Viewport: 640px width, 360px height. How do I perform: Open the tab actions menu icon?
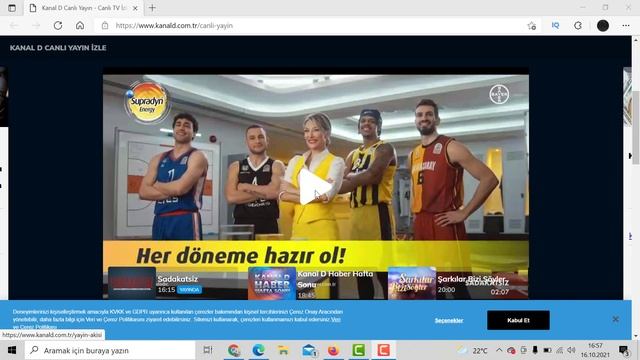tap(12, 8)
